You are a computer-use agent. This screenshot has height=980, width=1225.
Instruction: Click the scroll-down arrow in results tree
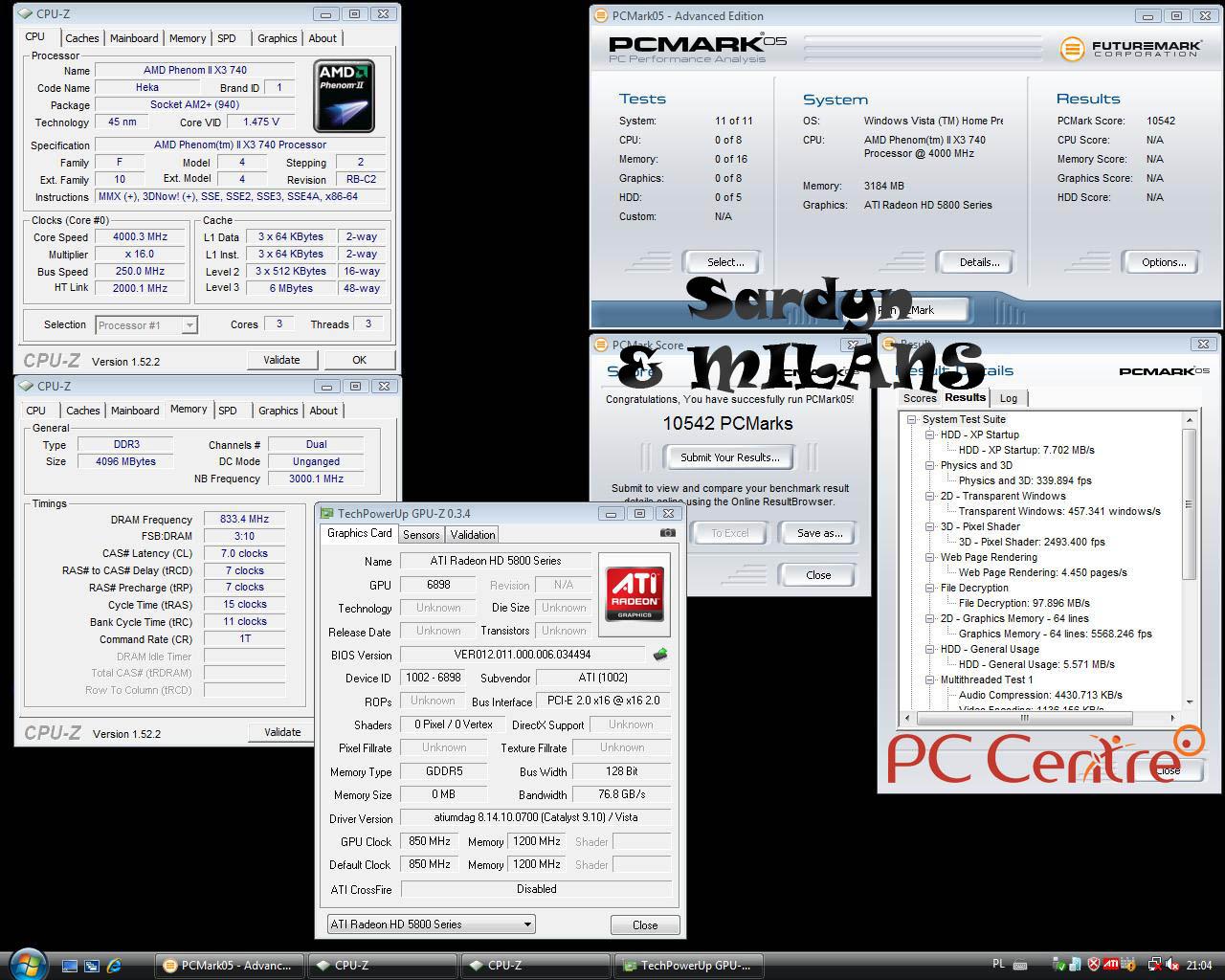pos(1190,702)
